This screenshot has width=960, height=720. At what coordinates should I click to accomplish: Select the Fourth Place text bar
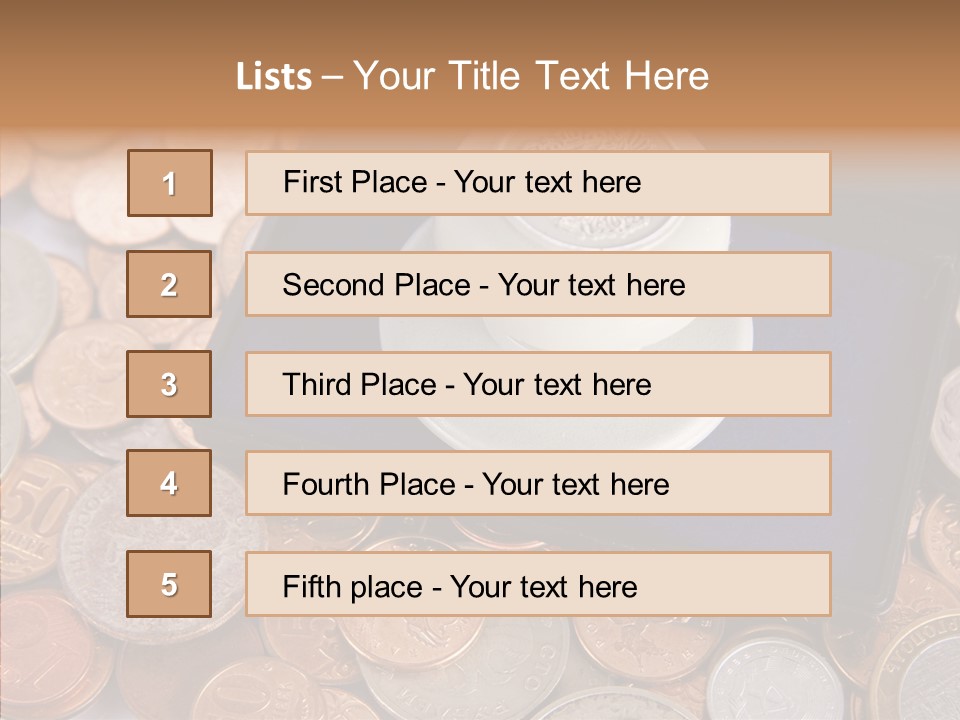538,484
